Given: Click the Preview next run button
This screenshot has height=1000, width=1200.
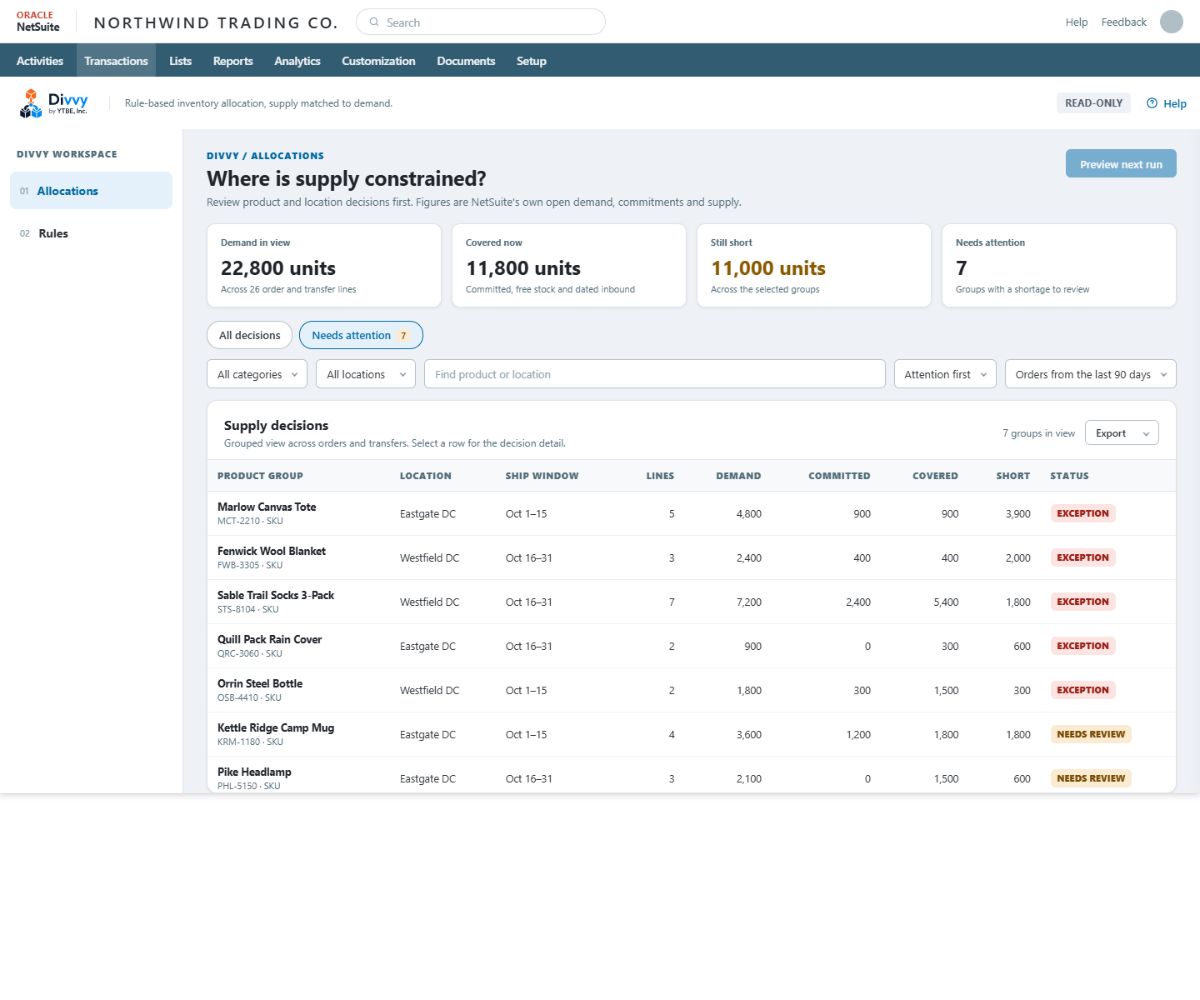Looking at the screenshot, I should coord(1121,164).
